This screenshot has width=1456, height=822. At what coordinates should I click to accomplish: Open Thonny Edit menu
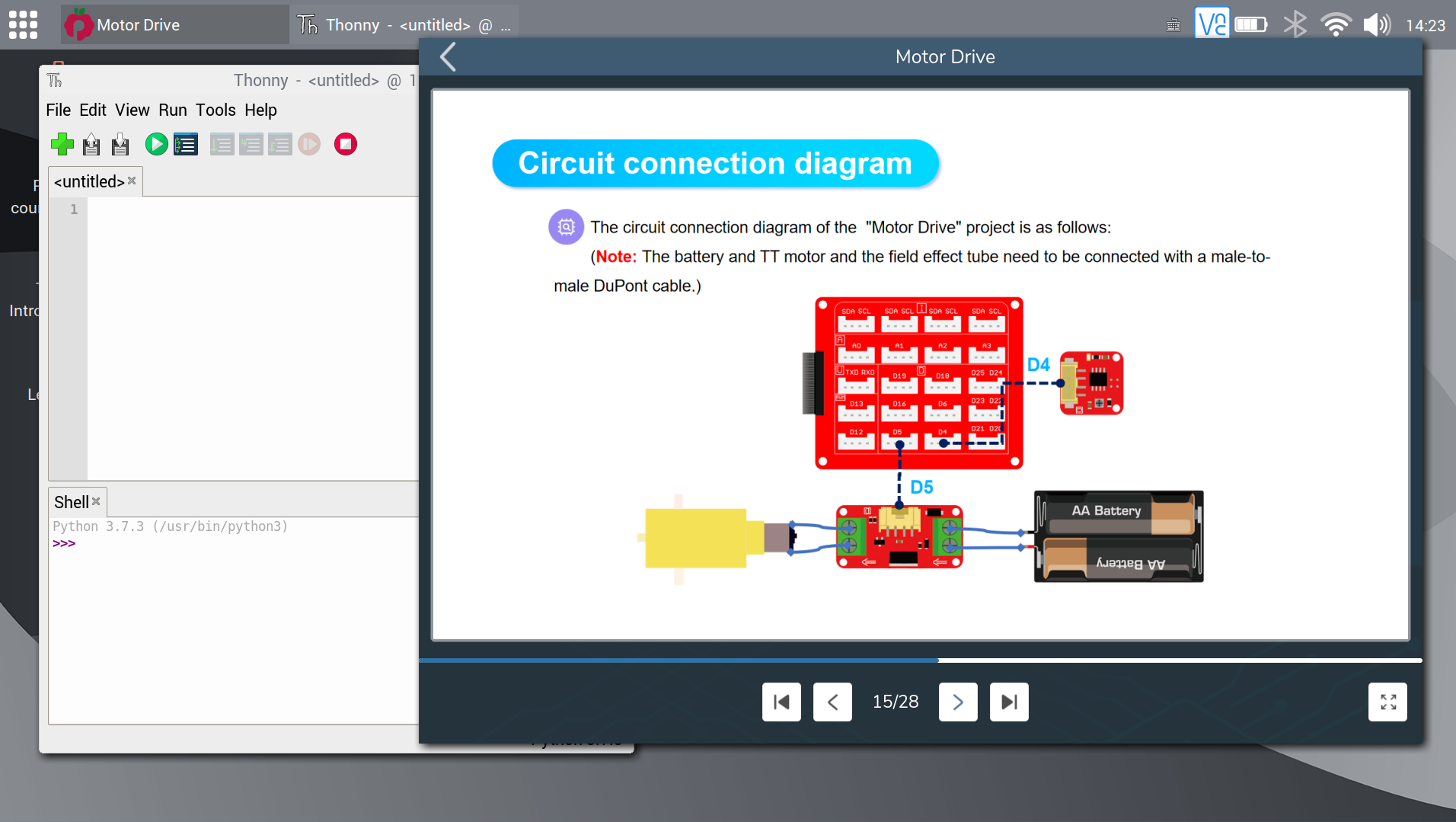pos(93,110)
